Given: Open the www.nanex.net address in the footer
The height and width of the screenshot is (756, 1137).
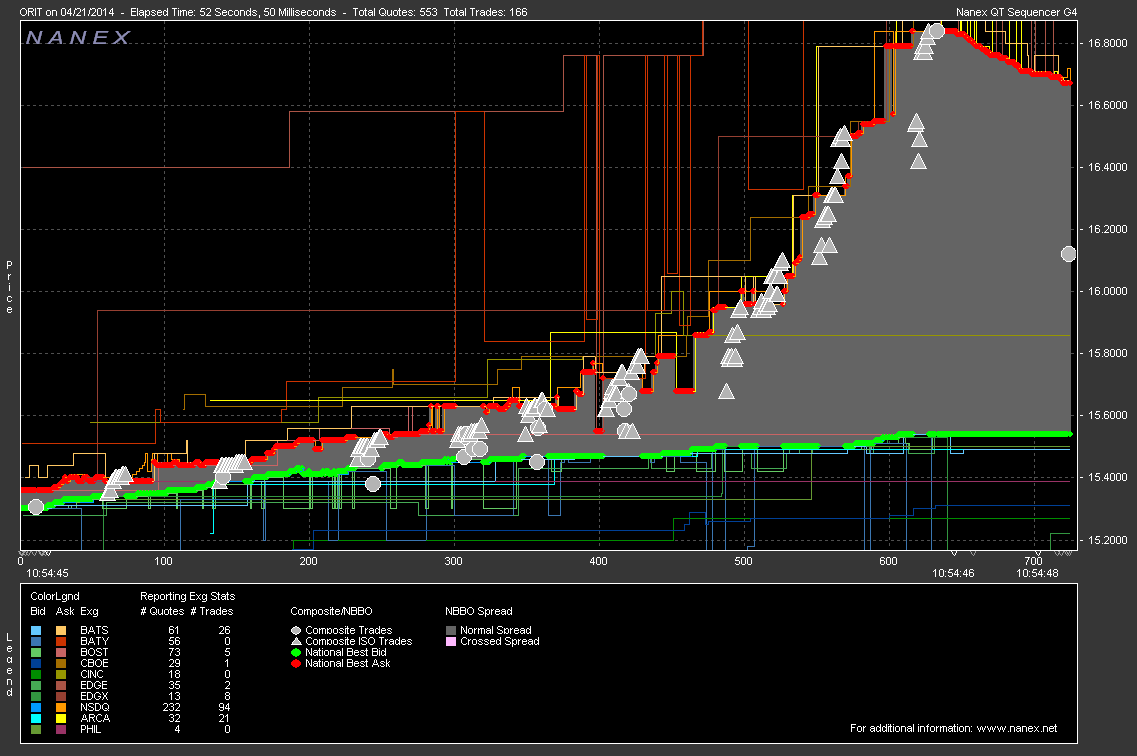Looking at the screenshot, I should click(1017, 728).
